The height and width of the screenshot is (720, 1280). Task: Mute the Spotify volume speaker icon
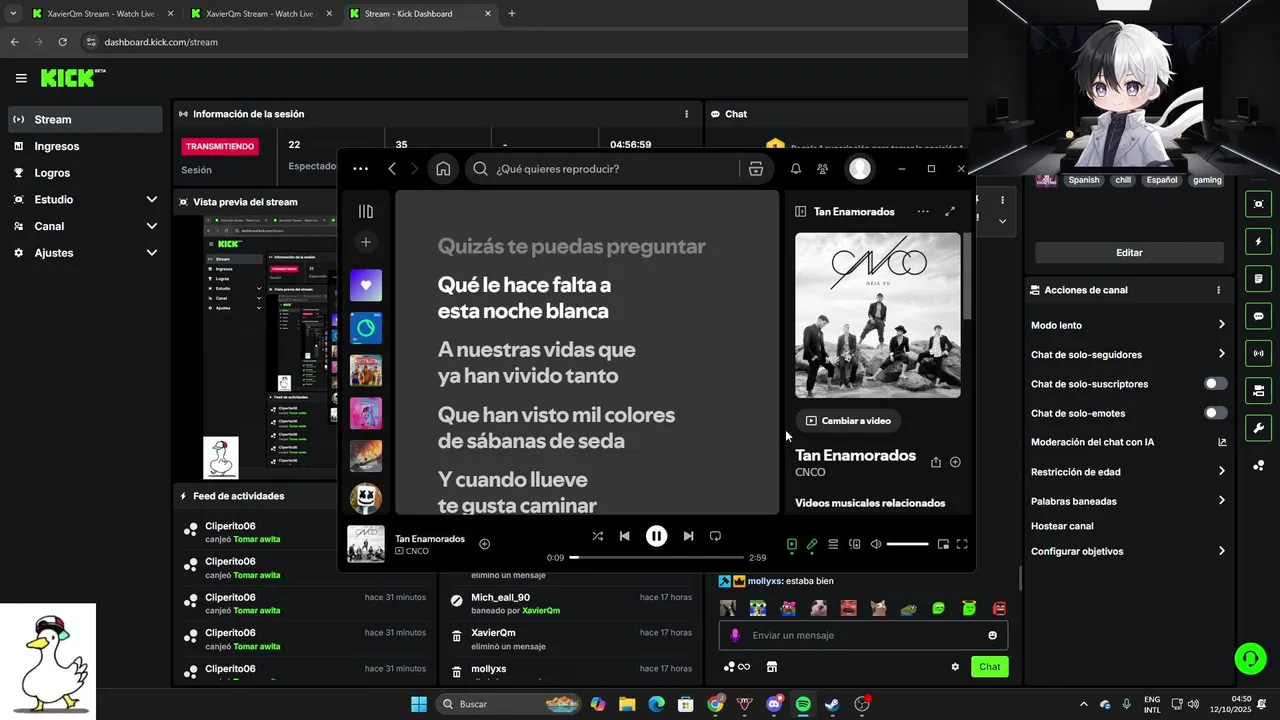point(876,545)
